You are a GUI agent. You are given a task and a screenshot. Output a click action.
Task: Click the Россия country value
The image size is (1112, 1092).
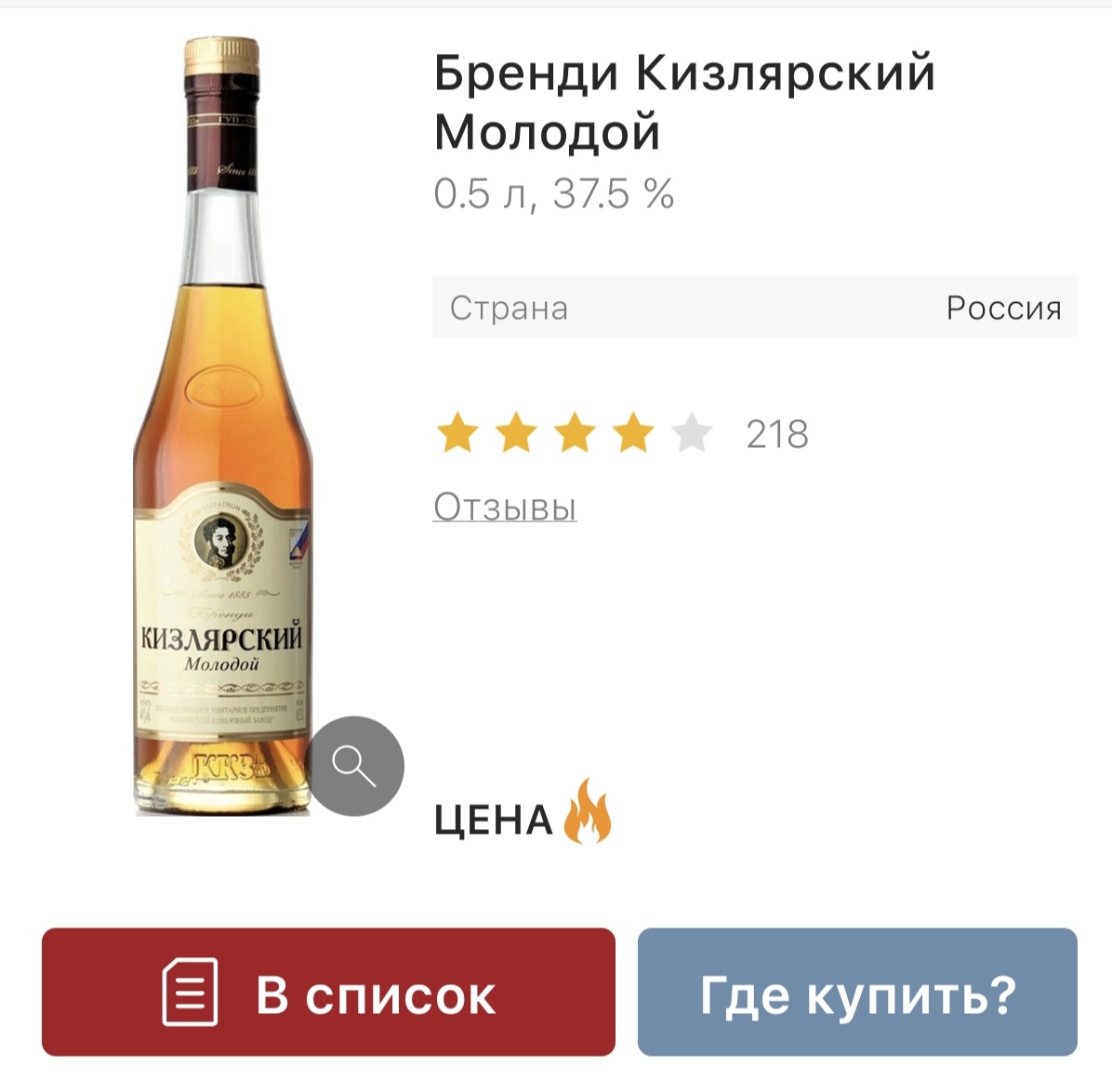tap(1003, 309)
